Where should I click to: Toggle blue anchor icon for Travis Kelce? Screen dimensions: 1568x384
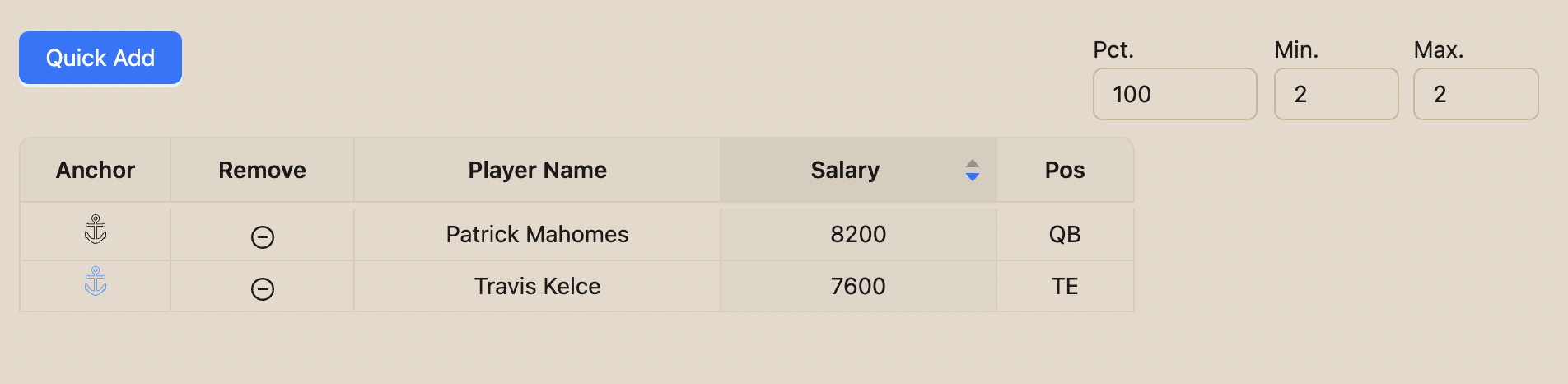click(x=96, y=281)
